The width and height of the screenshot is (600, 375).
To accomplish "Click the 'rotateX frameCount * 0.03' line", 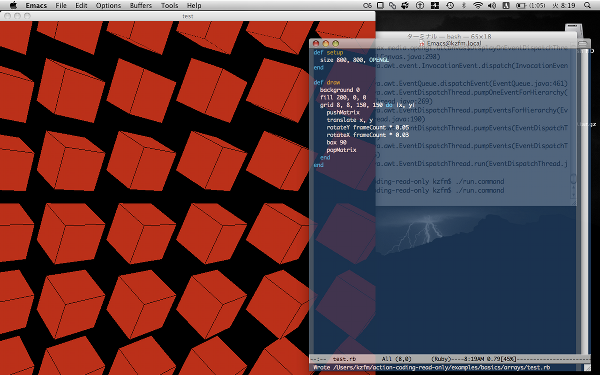I will pyautogui.click(x=368, y=135).
